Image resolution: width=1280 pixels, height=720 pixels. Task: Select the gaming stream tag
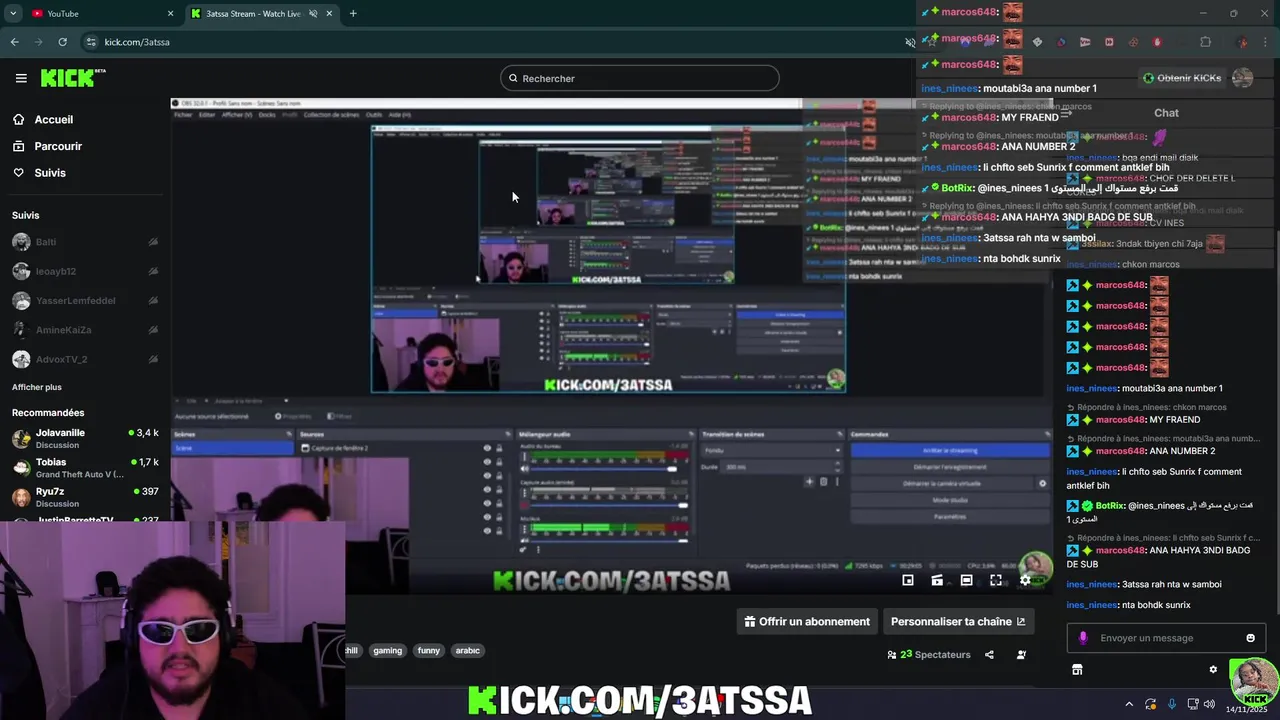387,651
